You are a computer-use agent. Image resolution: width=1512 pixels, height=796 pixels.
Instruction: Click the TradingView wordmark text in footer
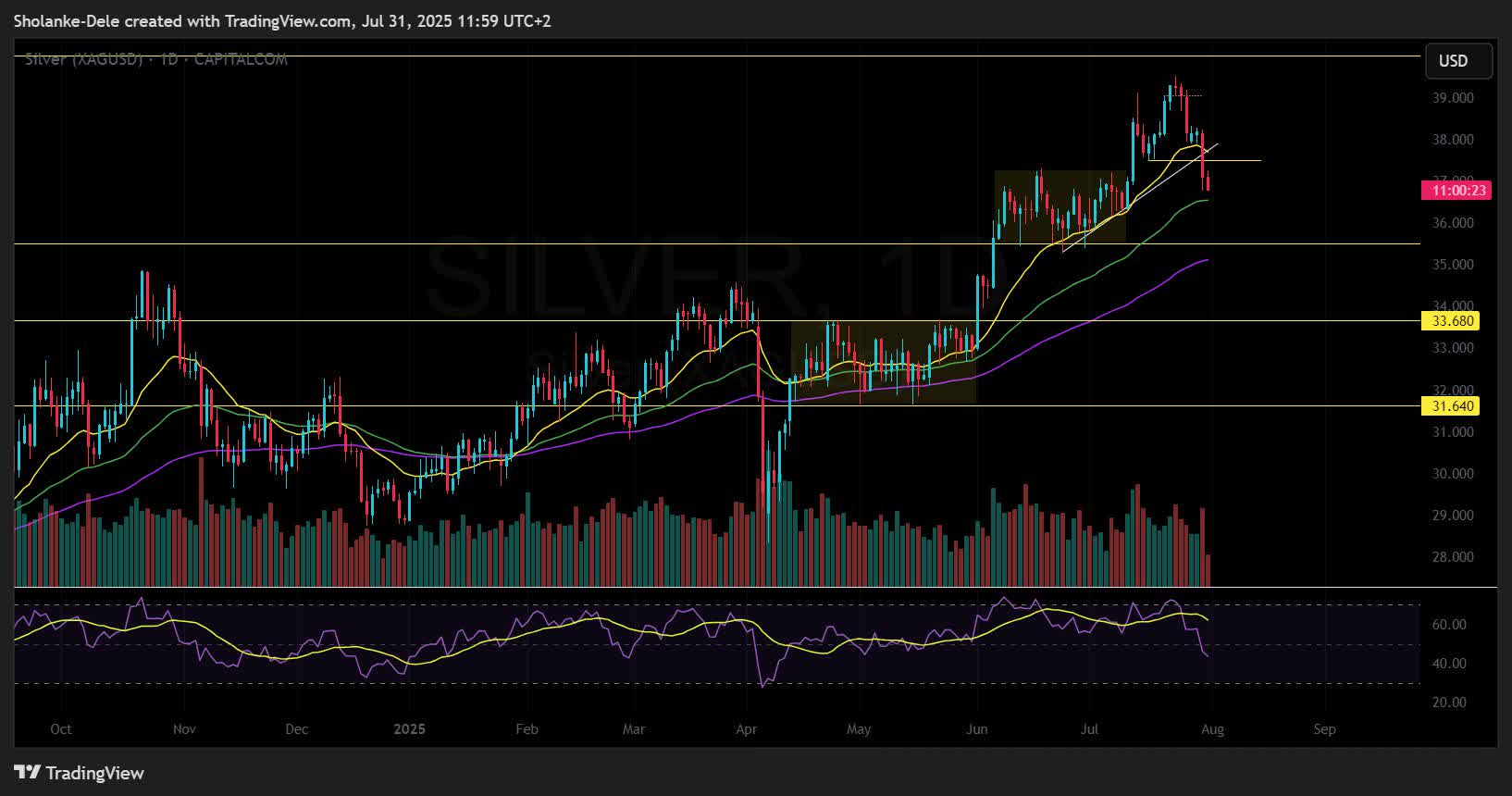click(94, 773)
